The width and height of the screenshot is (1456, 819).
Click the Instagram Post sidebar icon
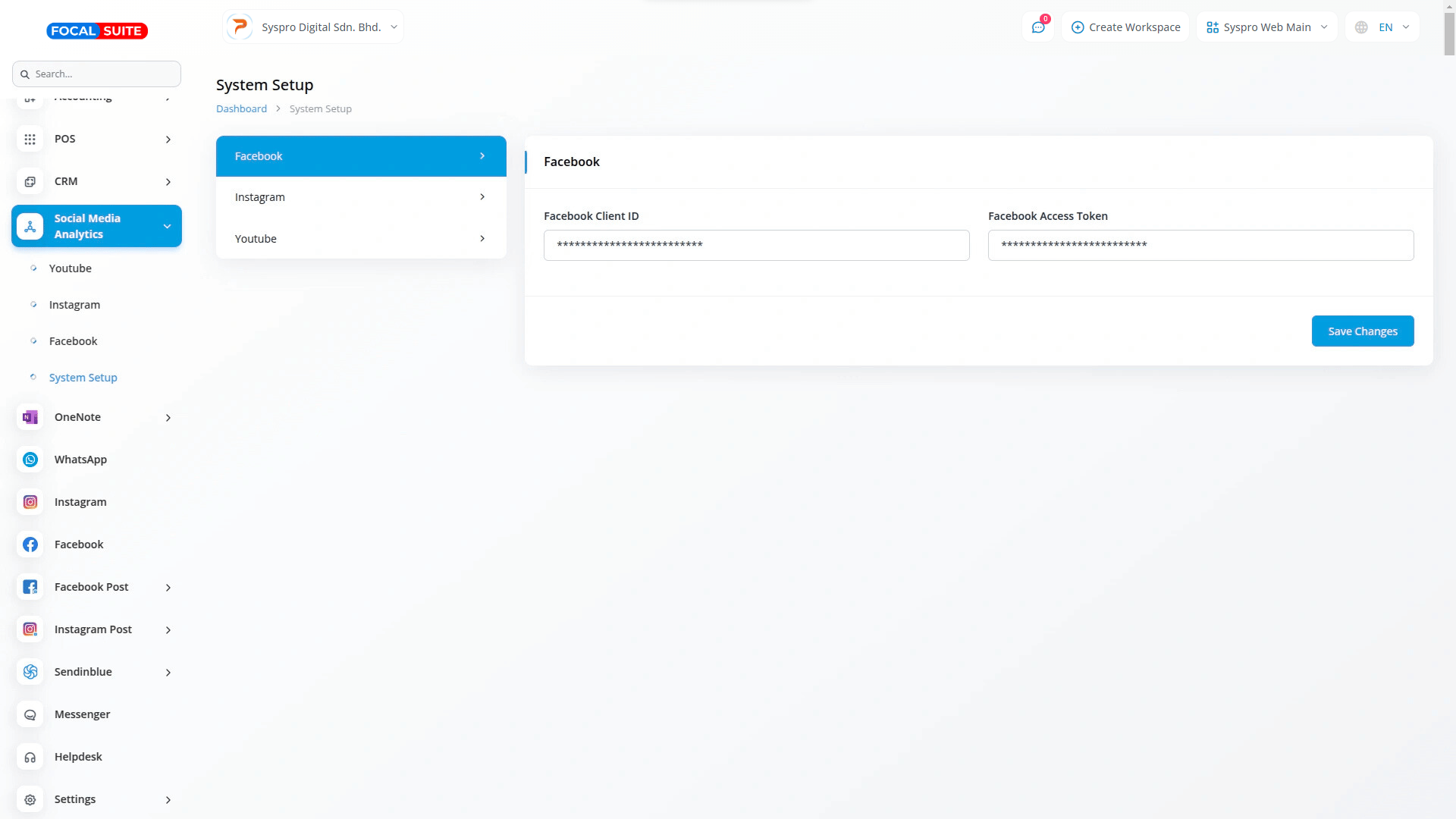pos(30,629)
